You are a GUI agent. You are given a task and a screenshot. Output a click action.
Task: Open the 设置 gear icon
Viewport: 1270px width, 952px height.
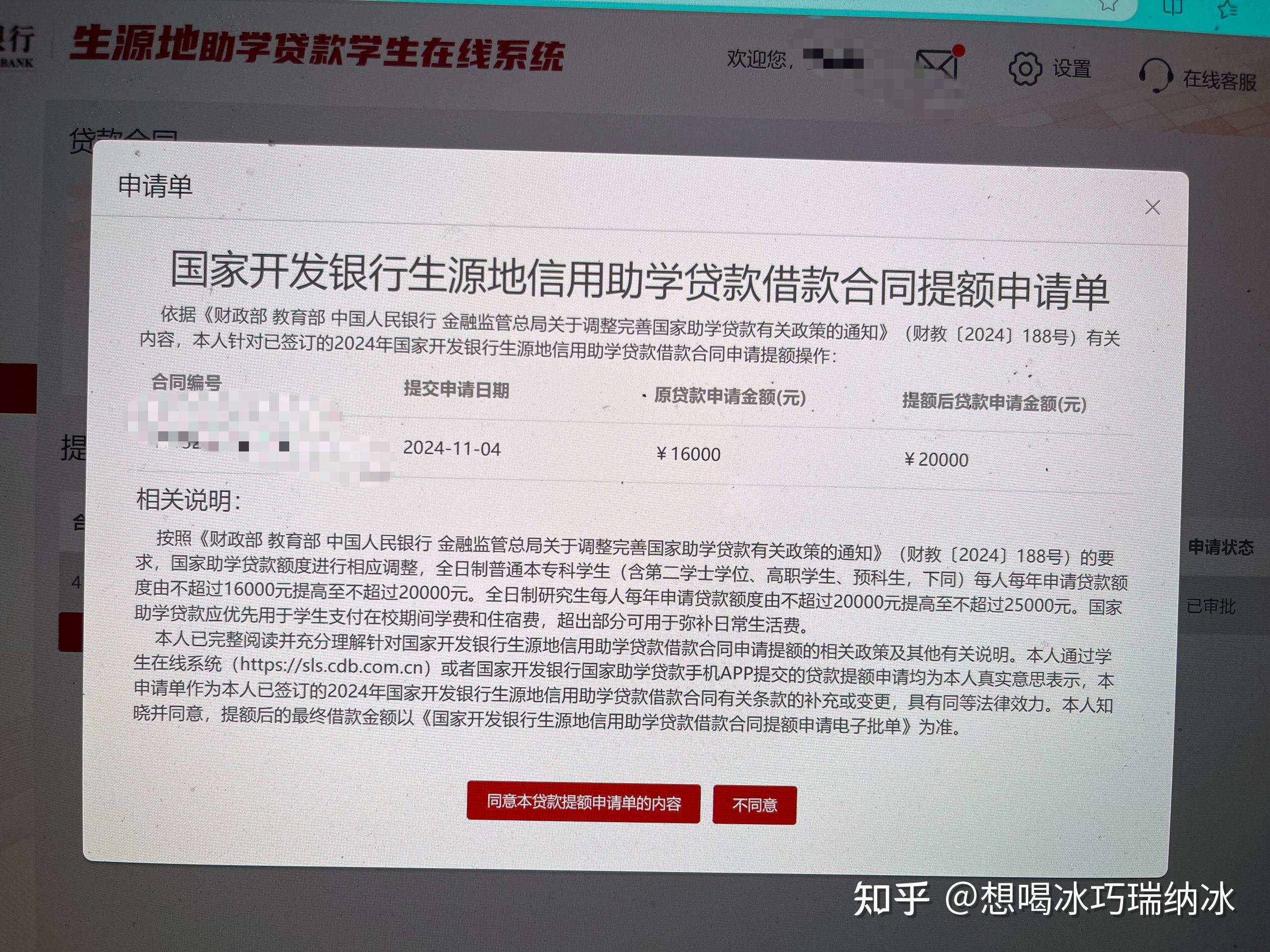pyautogui.click(x=1025, y=69)
